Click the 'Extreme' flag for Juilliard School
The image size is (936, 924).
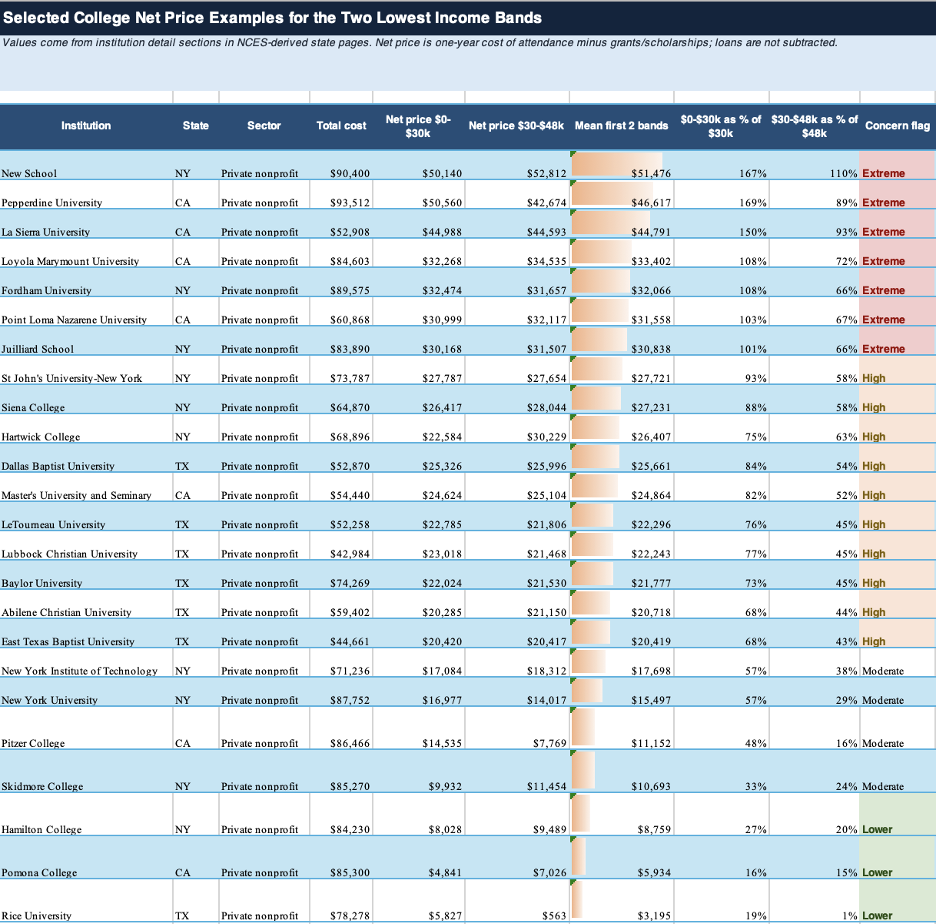[898, 341]
